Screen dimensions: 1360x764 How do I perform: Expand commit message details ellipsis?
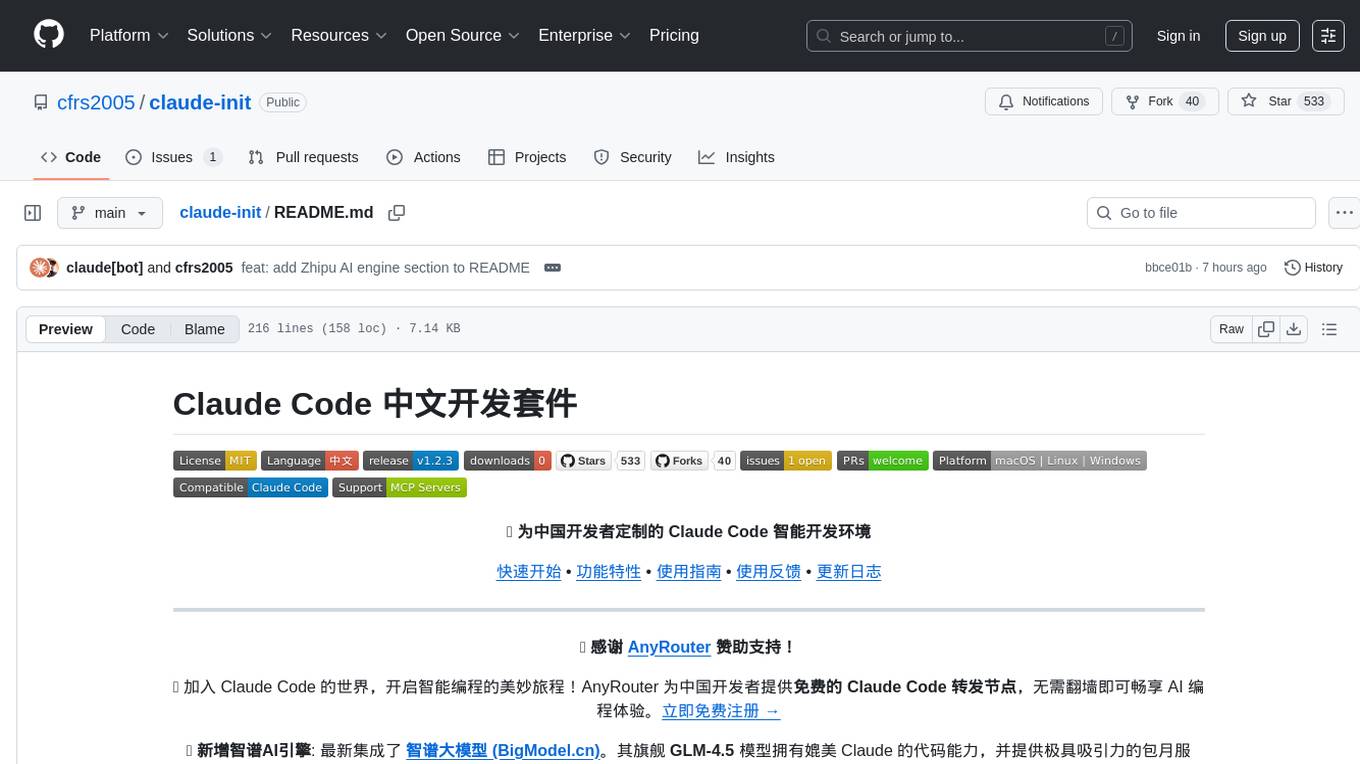552,268
